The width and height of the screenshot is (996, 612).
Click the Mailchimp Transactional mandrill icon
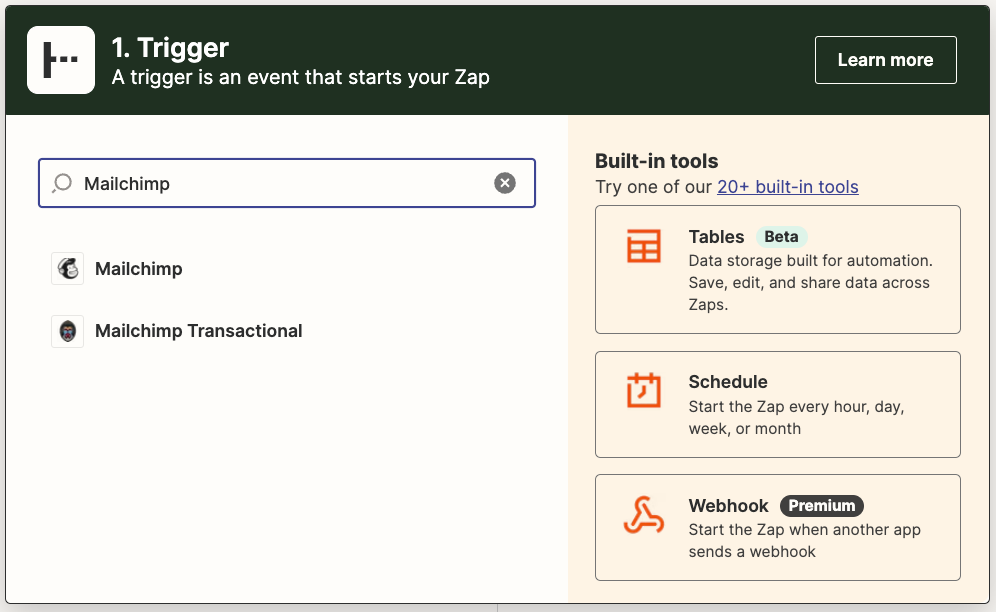point(67,331)
